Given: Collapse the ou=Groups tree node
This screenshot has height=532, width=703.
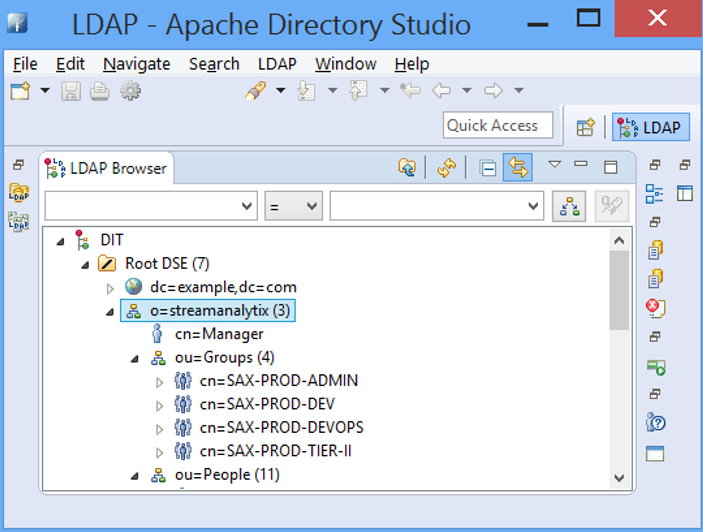Looking at the screenshot, I should tap(135, 358).
